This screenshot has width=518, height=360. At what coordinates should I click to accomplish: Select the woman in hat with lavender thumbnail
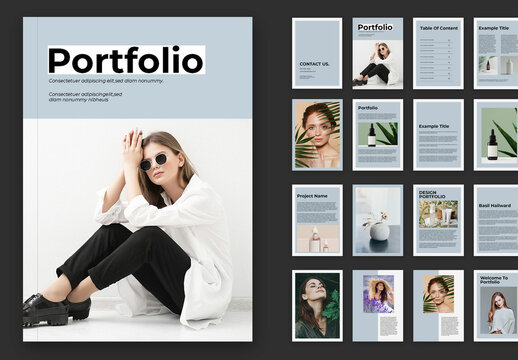coord(378,306)
